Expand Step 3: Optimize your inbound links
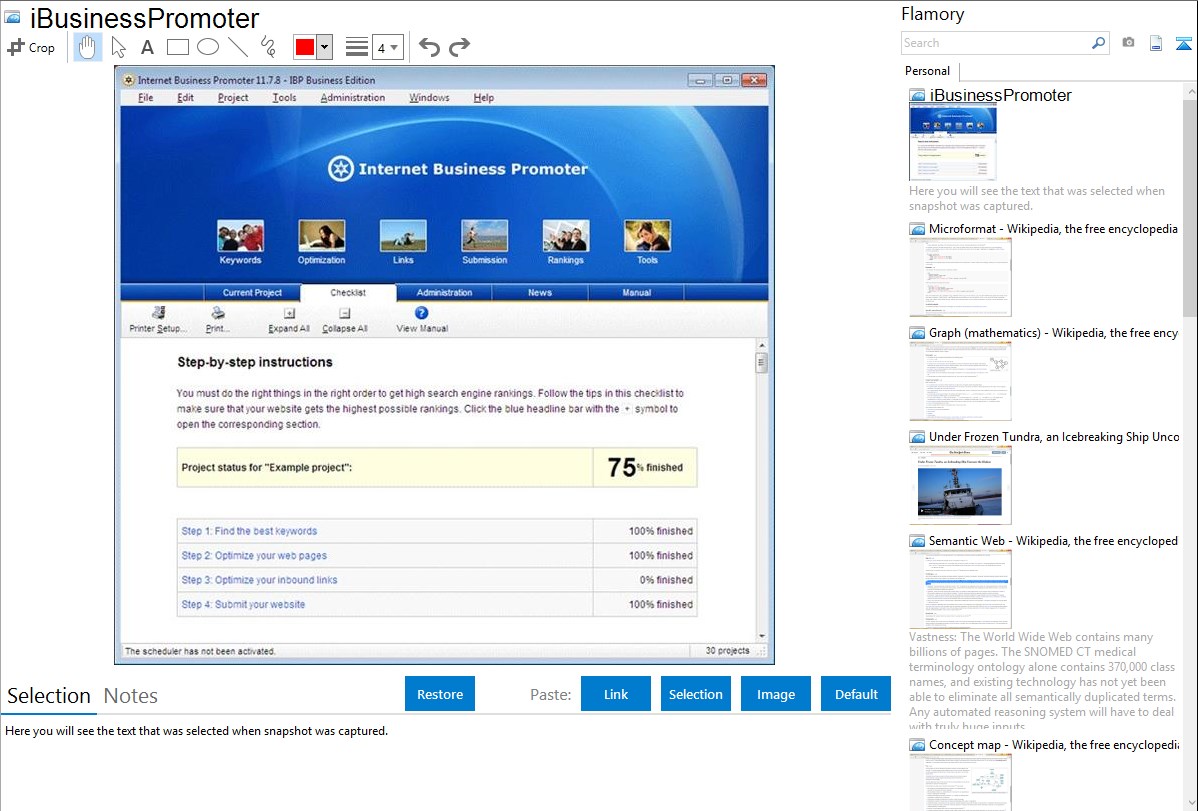The width and height of the screenshot is (1198, 811). [x=259, y=580]
